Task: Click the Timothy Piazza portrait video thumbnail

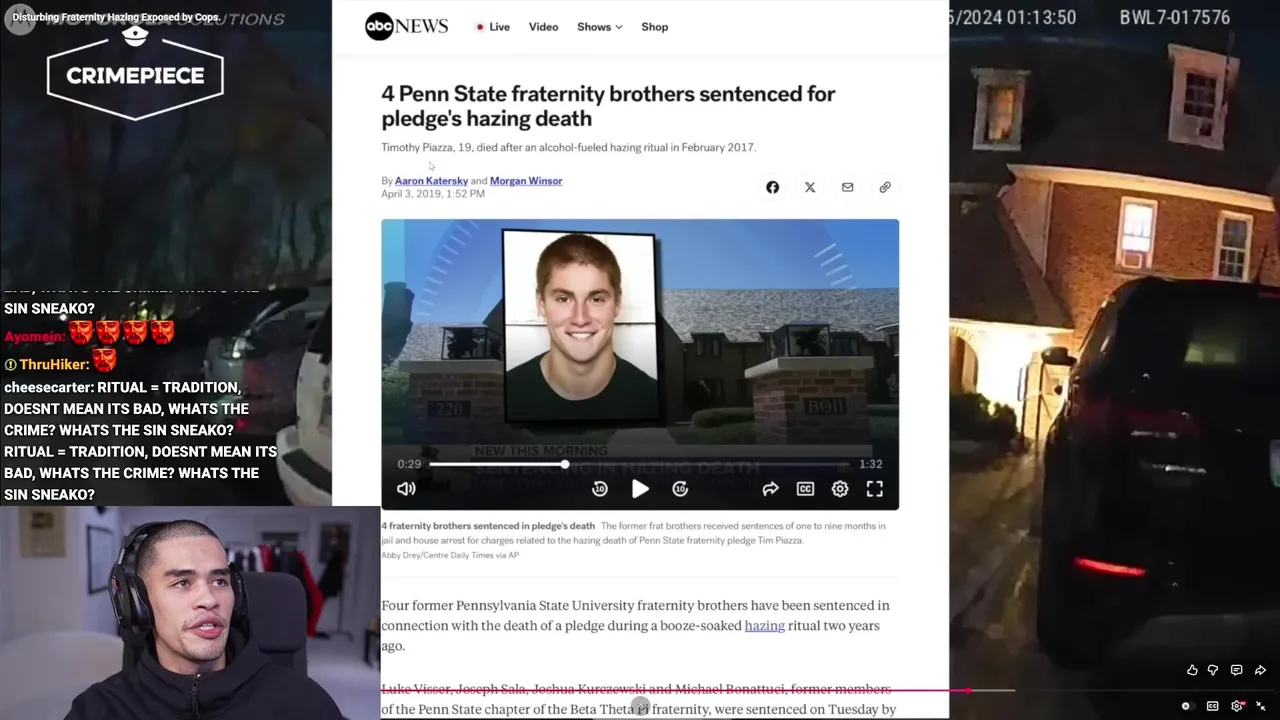Action: tap(580, 327)
